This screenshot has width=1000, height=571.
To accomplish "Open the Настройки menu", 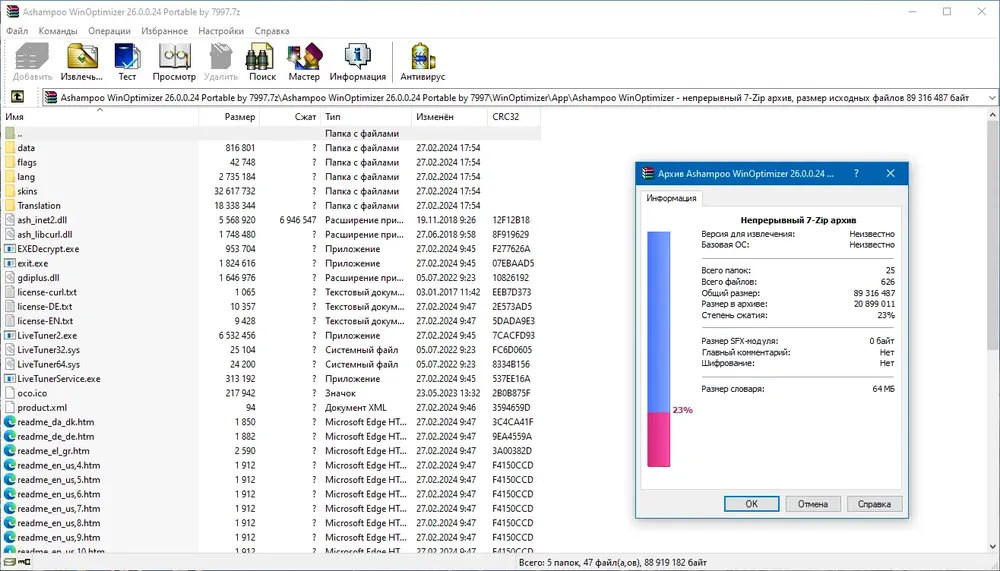I will [x=221, y=31].
